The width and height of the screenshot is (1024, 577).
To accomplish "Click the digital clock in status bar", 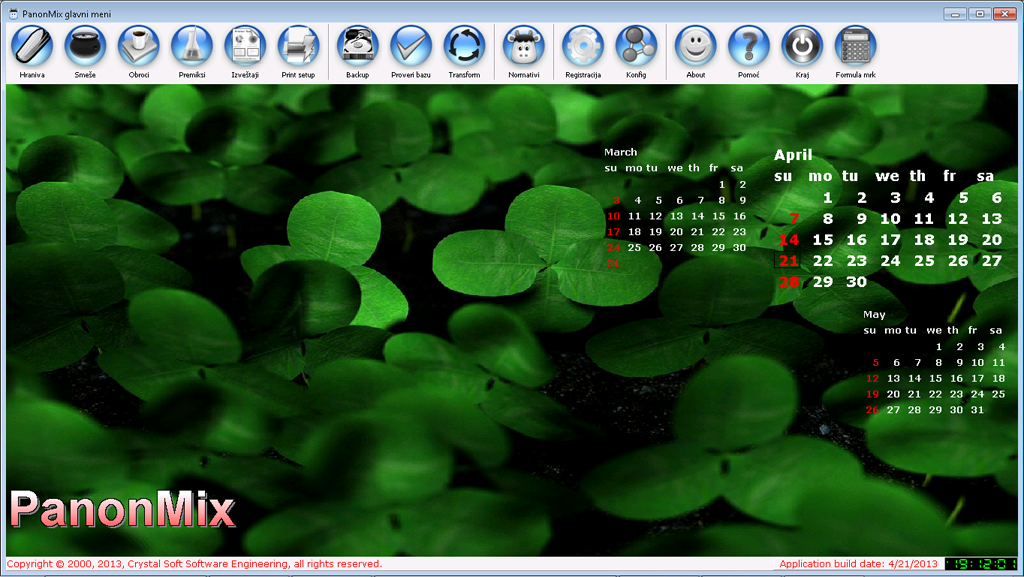I will (x=981, y=563).
